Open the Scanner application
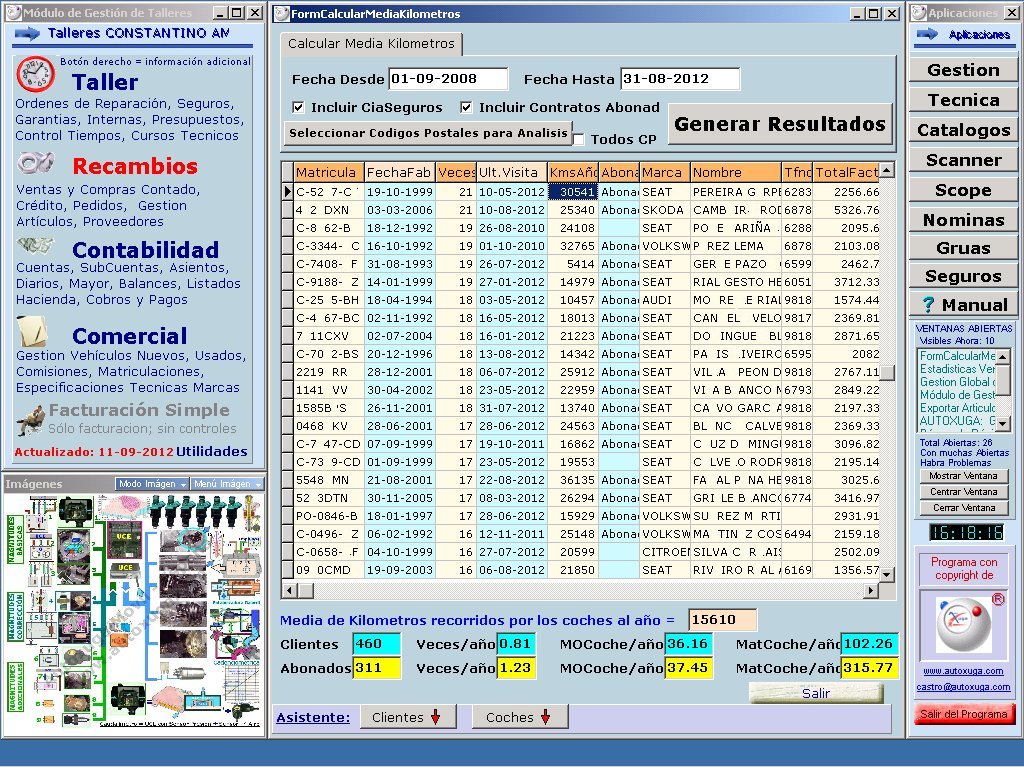Image resolution: width=1024 pixels, height=768 pixels. (x=963, y=160)
